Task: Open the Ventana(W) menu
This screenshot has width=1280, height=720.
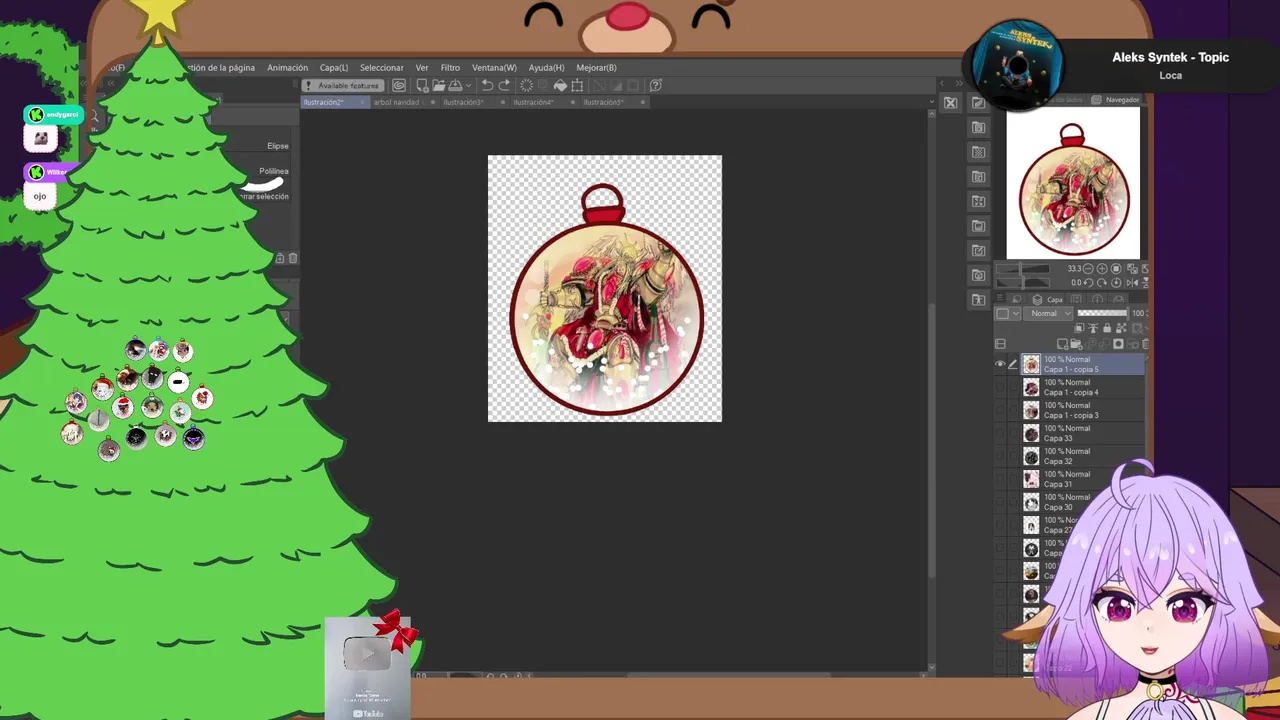Action: [494, 68]
